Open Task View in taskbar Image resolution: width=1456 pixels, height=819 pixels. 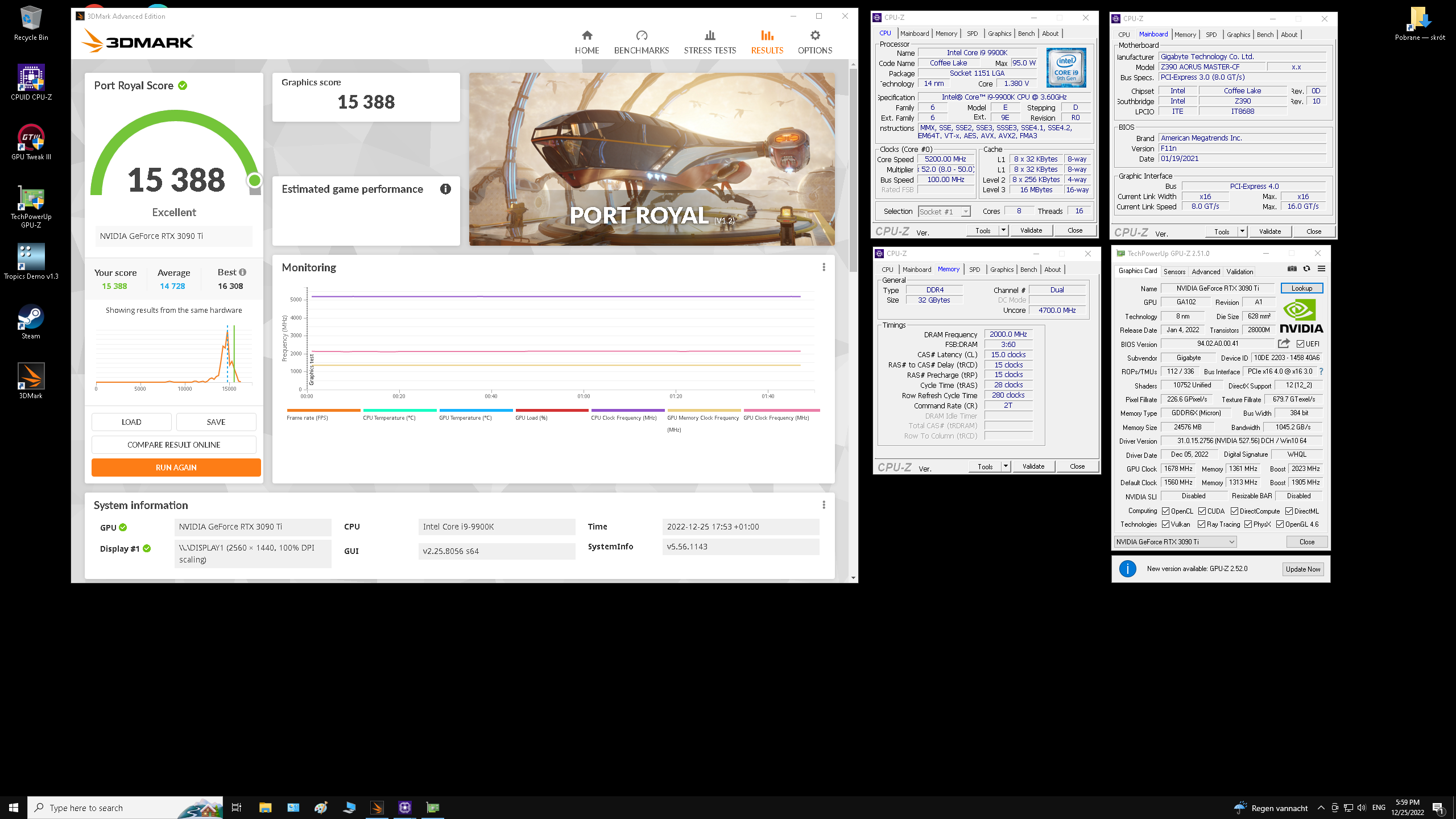click(x=237, y=808)
